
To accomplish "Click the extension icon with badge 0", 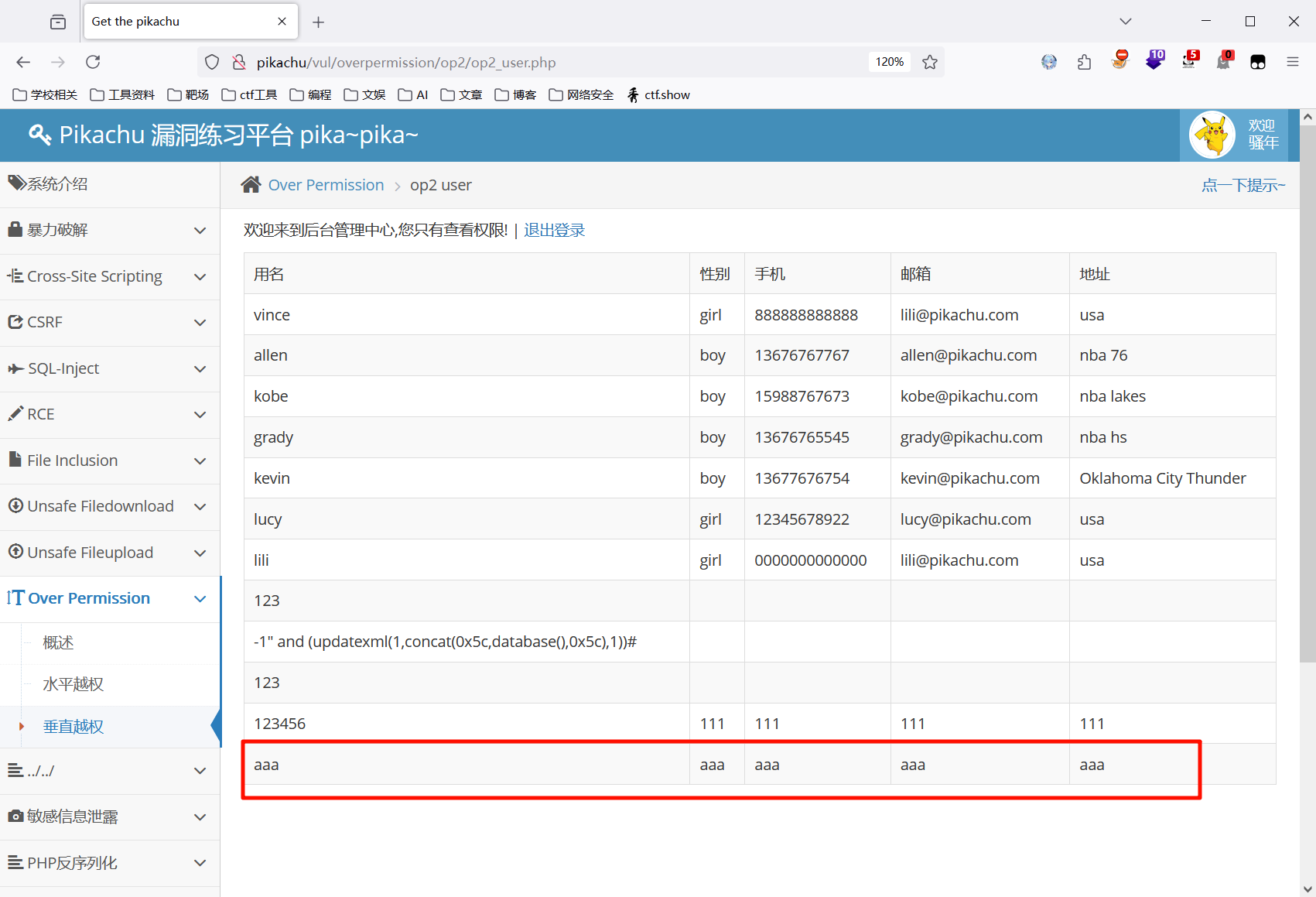I will coord(1225,61).
